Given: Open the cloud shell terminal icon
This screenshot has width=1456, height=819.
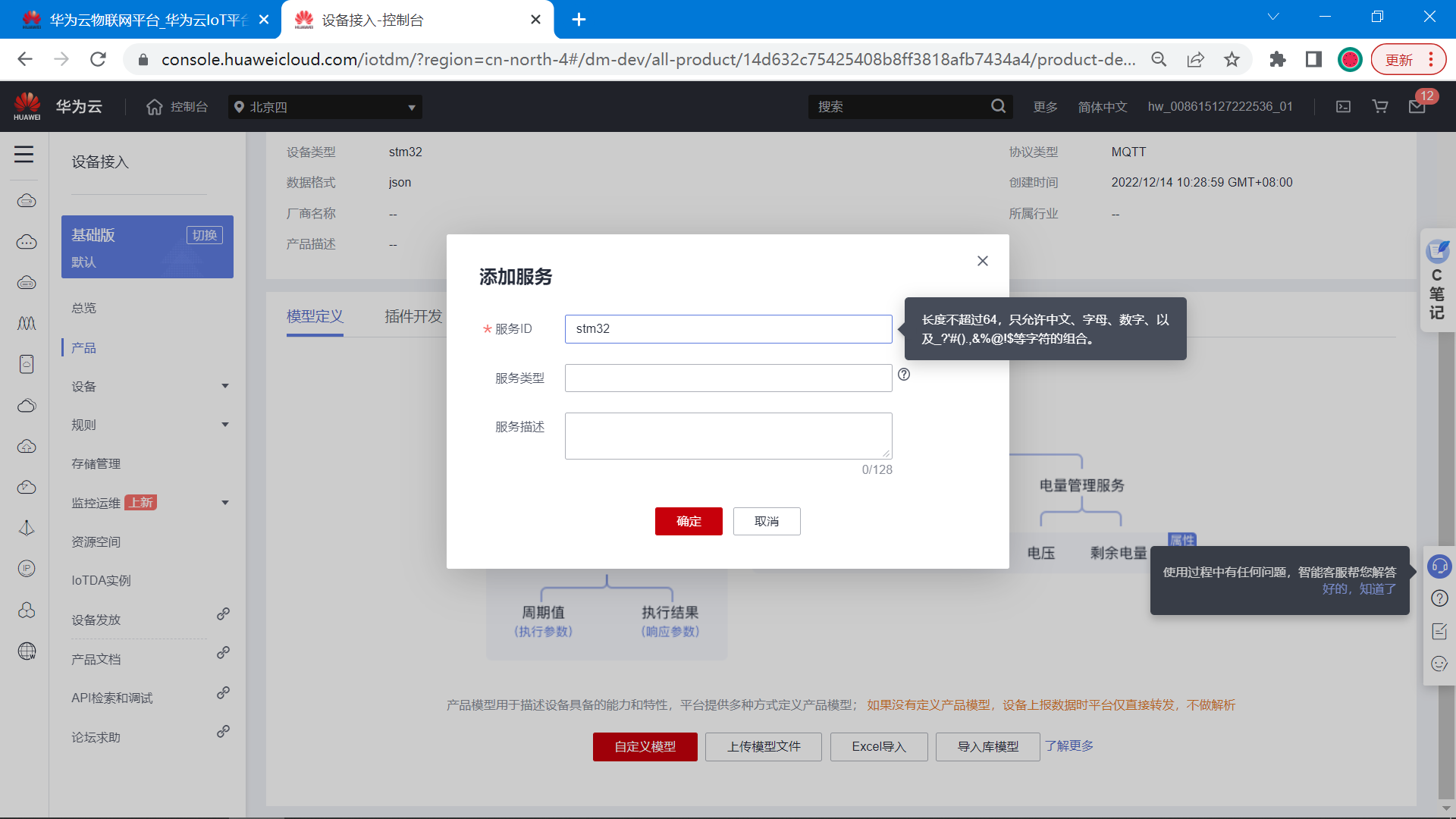Looking at the screenshot, I should pyautogui.click(x=1343, y=107).
